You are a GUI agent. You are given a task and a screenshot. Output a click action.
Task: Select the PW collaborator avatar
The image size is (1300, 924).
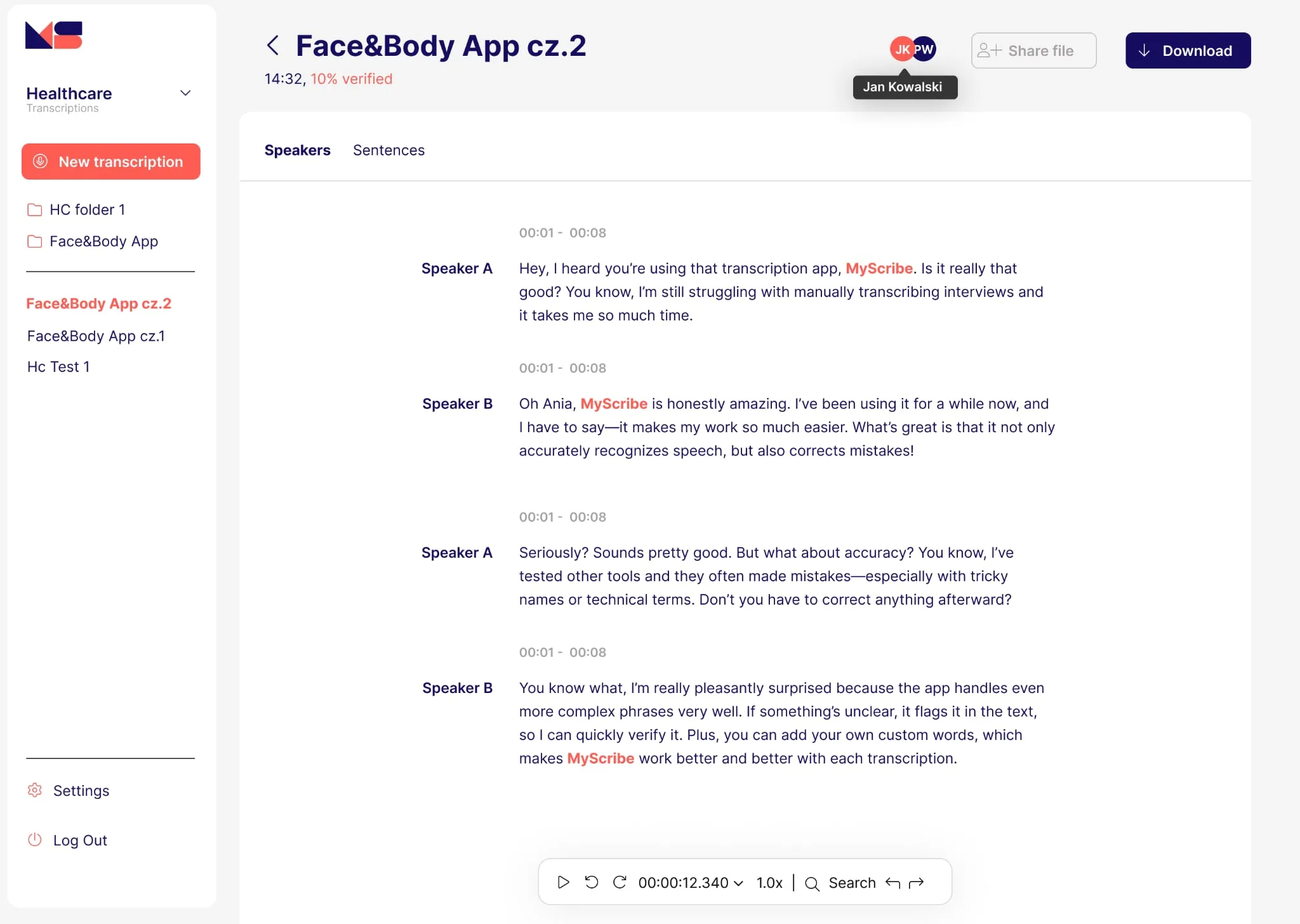tap(924, 49)
